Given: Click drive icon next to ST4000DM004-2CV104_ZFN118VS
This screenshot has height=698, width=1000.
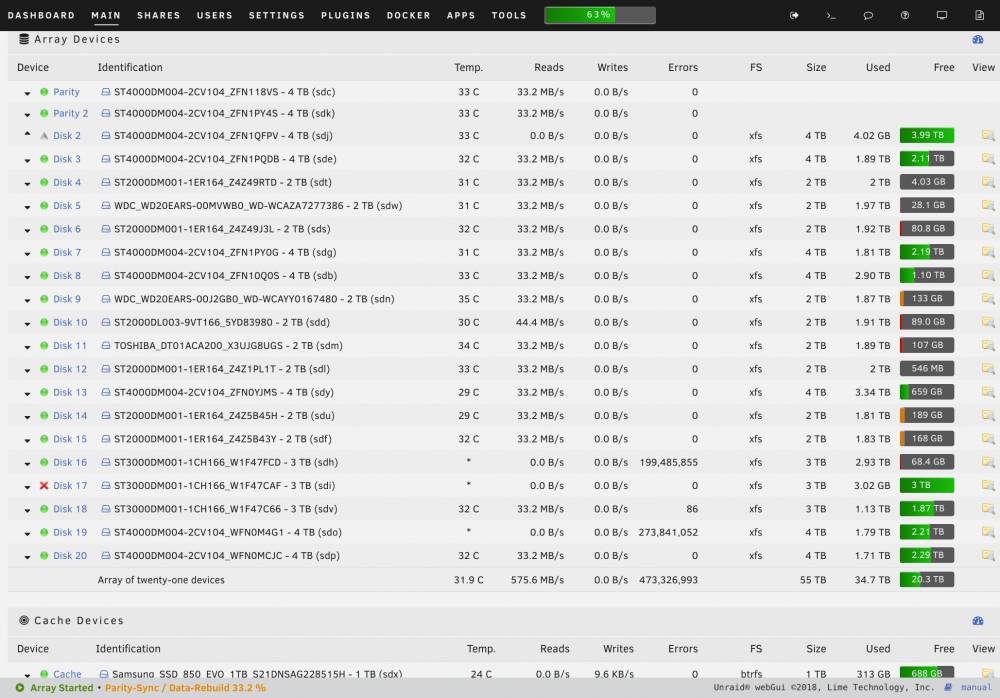Looking at the screenshot, I should (x=106, y=92).
